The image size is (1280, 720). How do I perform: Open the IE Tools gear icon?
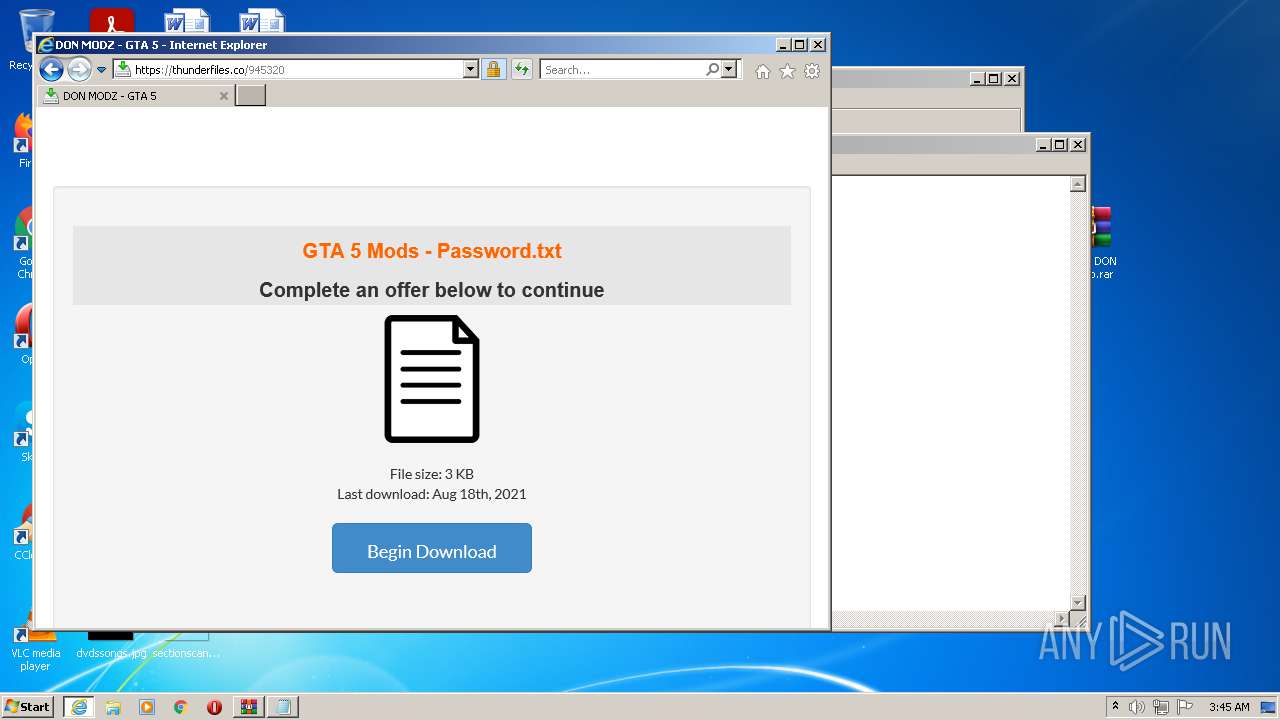812,71
